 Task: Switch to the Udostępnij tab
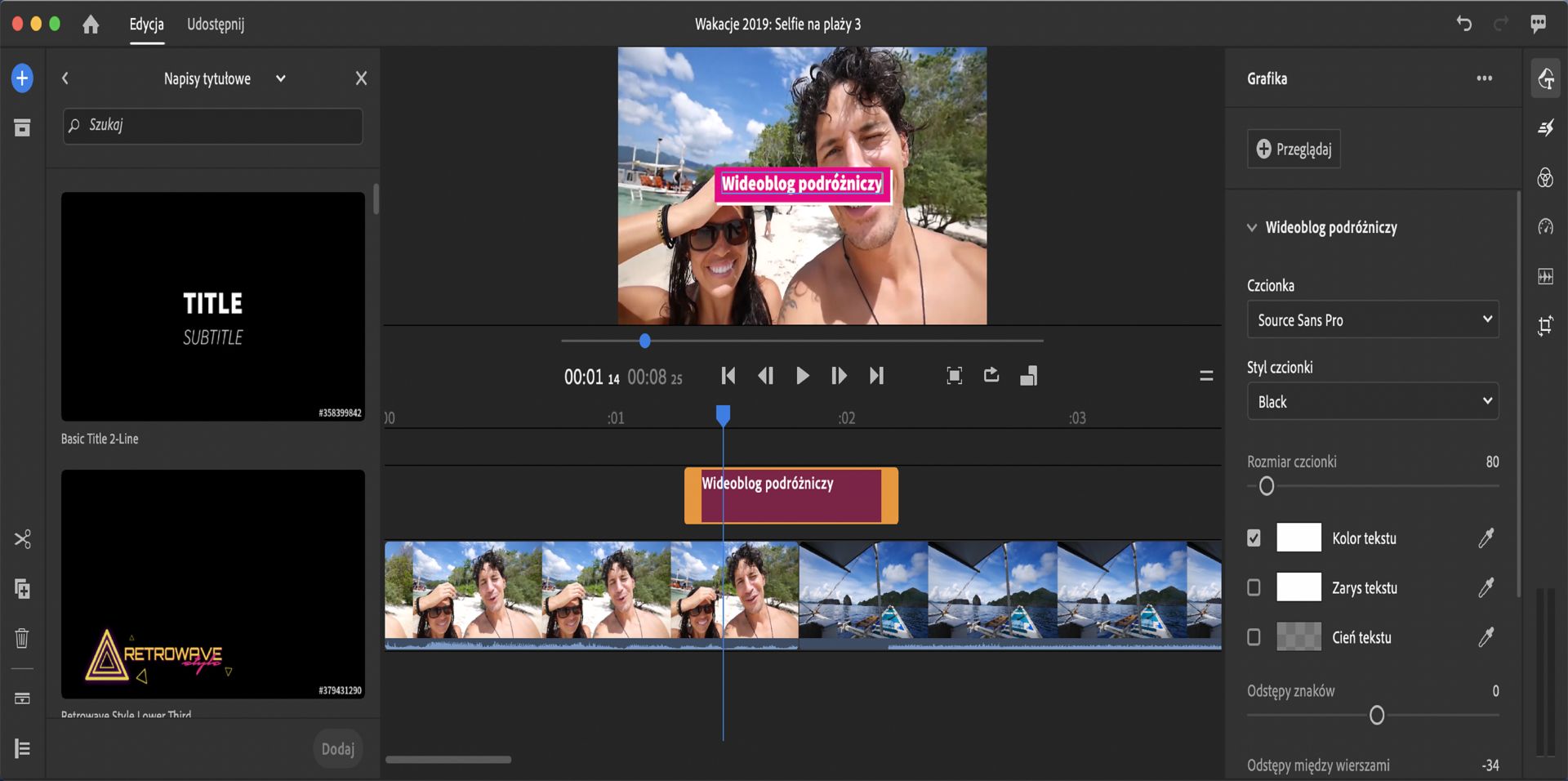[216, 25]
